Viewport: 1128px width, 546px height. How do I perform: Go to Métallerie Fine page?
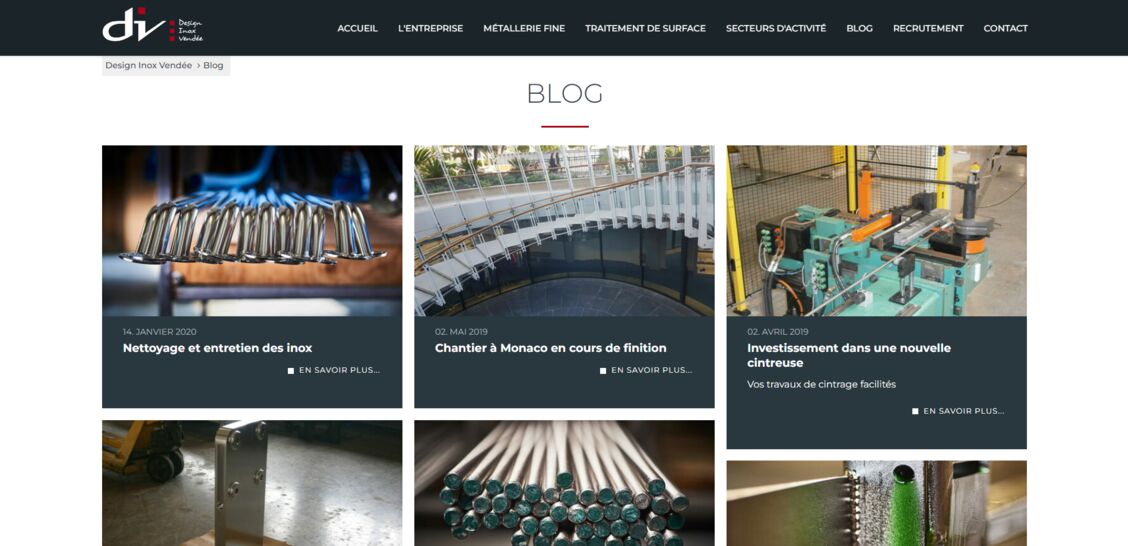(524, 29)
